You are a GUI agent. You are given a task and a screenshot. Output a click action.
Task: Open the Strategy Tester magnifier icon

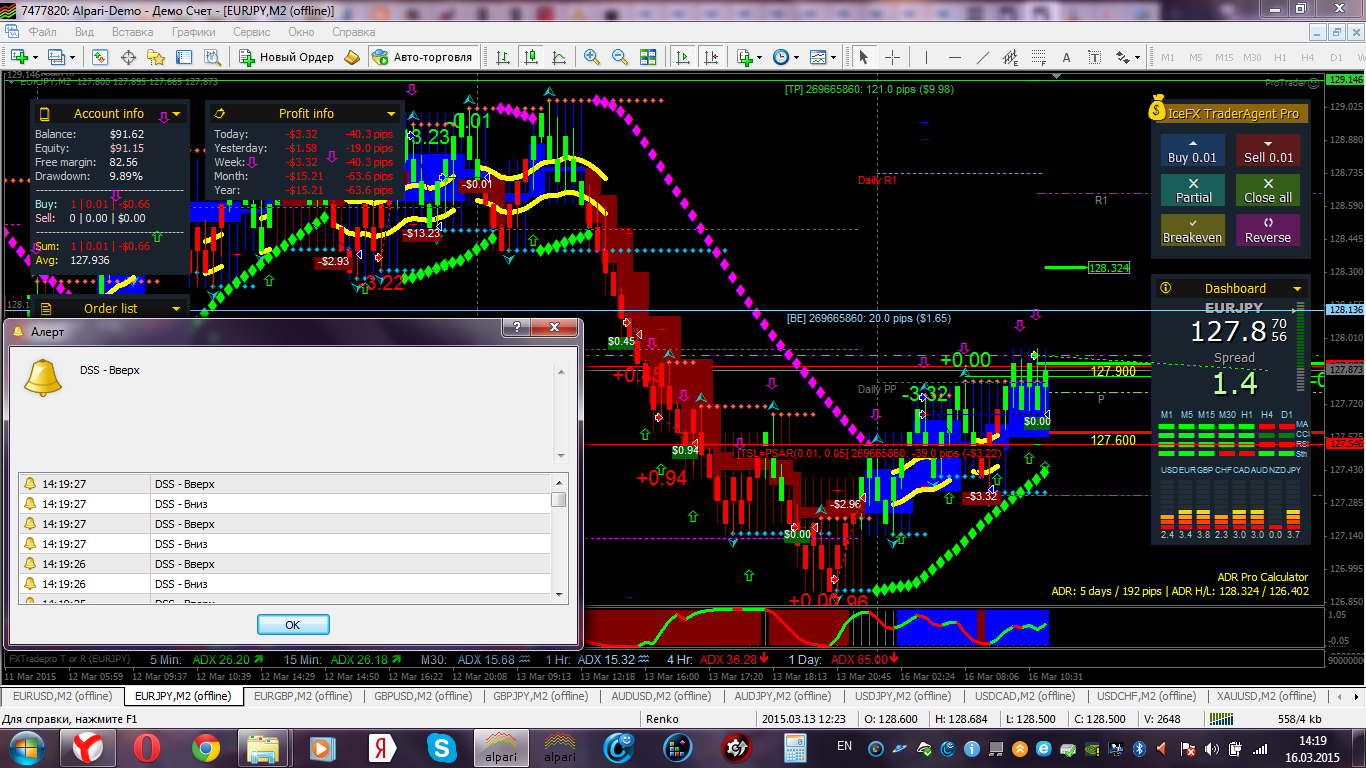[x=212, y=57]
